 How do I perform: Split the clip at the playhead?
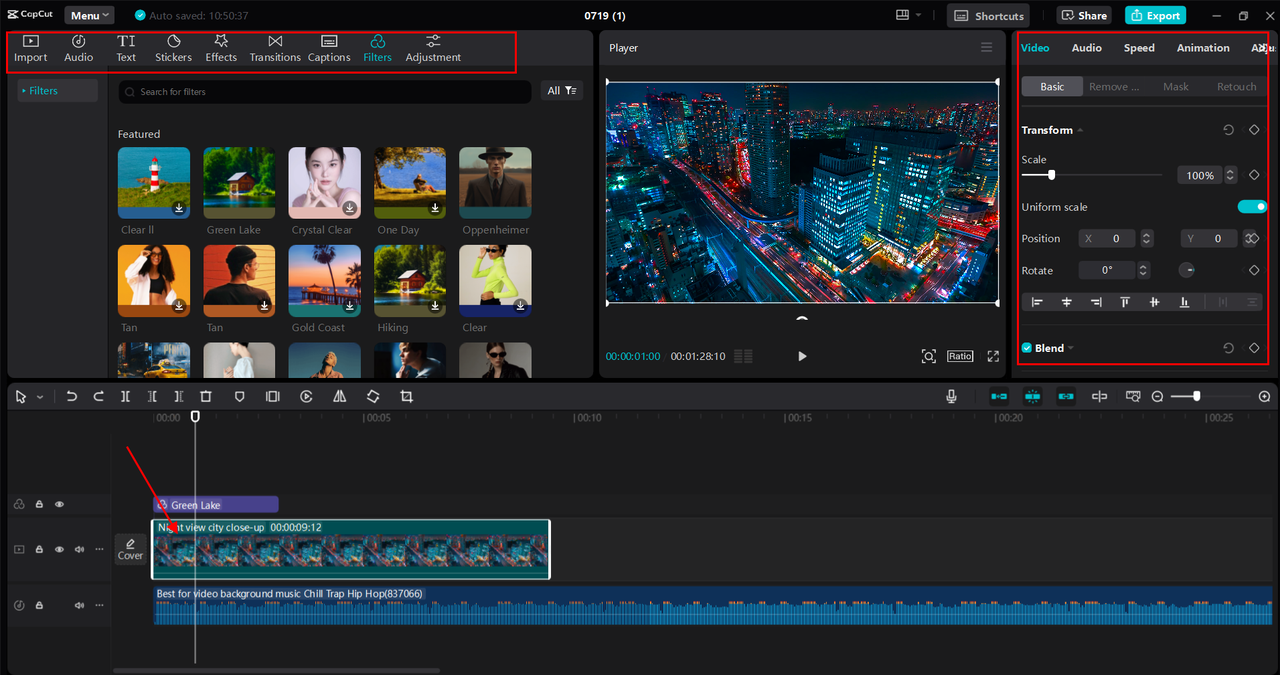(x=125, y=397)
